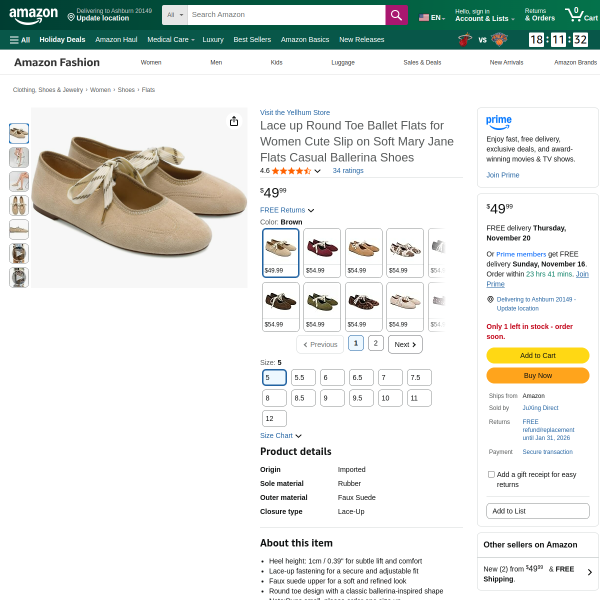Check the gift receipt checkbox
Viewport: 600px width, 600px height.
tap(491, 474)
